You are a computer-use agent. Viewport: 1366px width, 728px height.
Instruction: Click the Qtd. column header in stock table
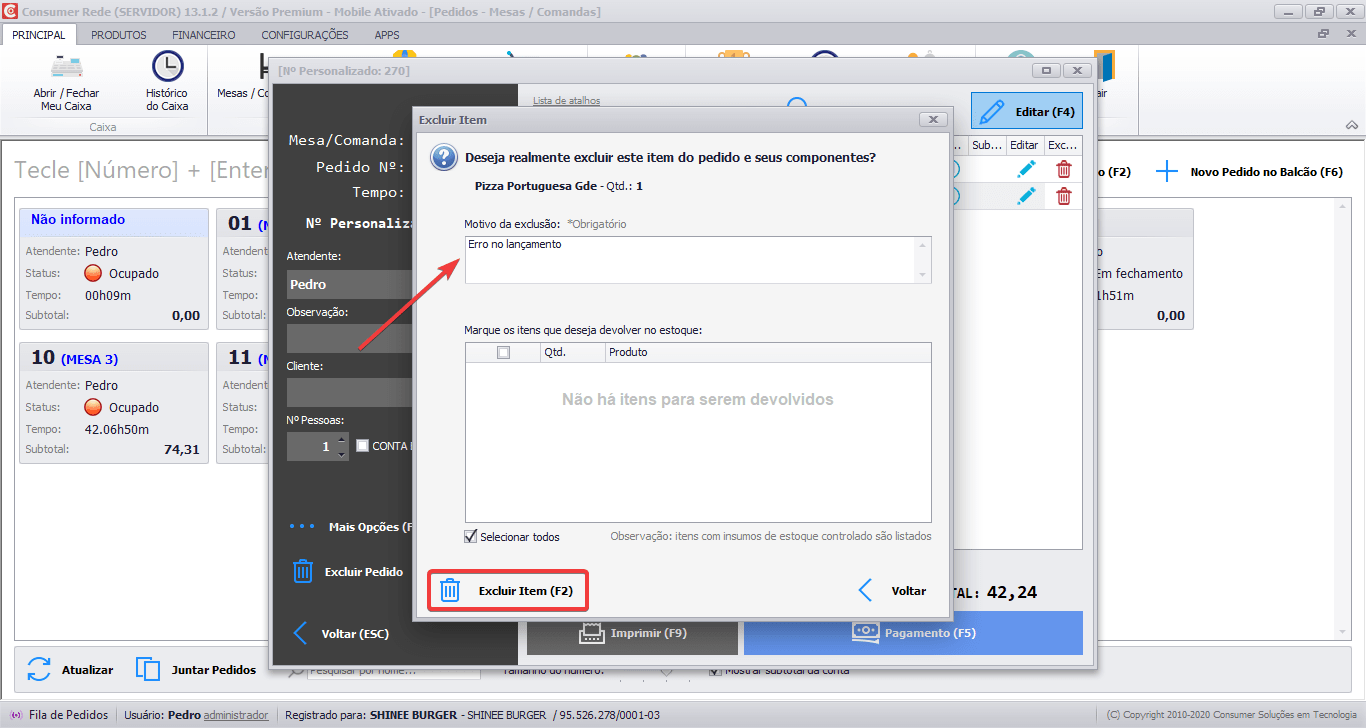(573, 352)
